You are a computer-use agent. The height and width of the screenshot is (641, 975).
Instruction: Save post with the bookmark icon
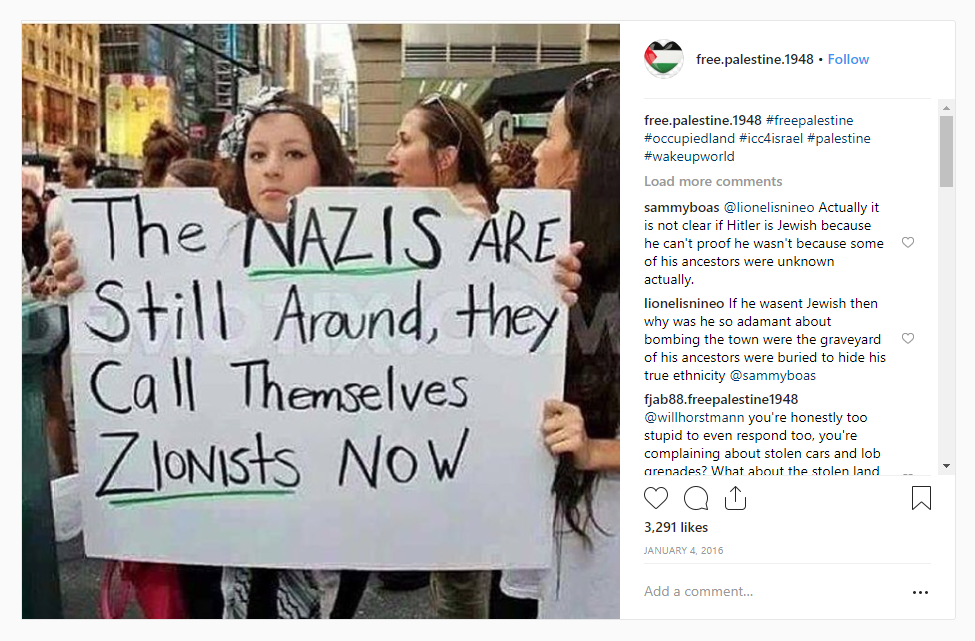tap(921, 498)
